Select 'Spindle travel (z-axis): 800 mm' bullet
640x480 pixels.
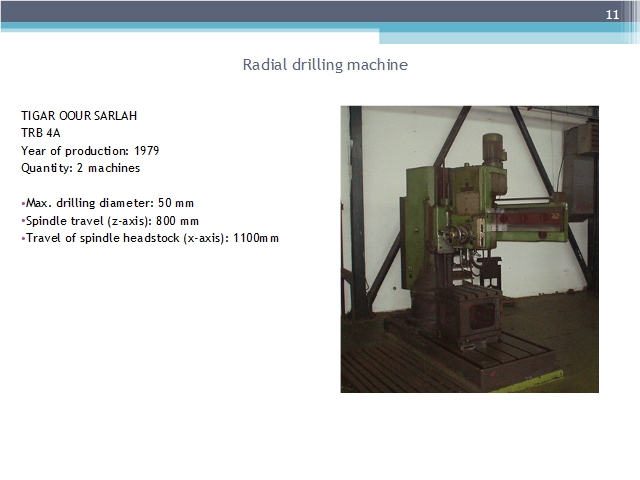(x=110, y=221)
